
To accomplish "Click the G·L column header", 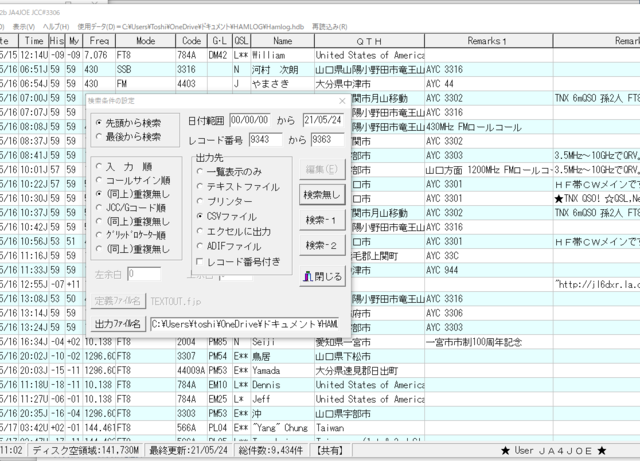I will click(220, 41).
